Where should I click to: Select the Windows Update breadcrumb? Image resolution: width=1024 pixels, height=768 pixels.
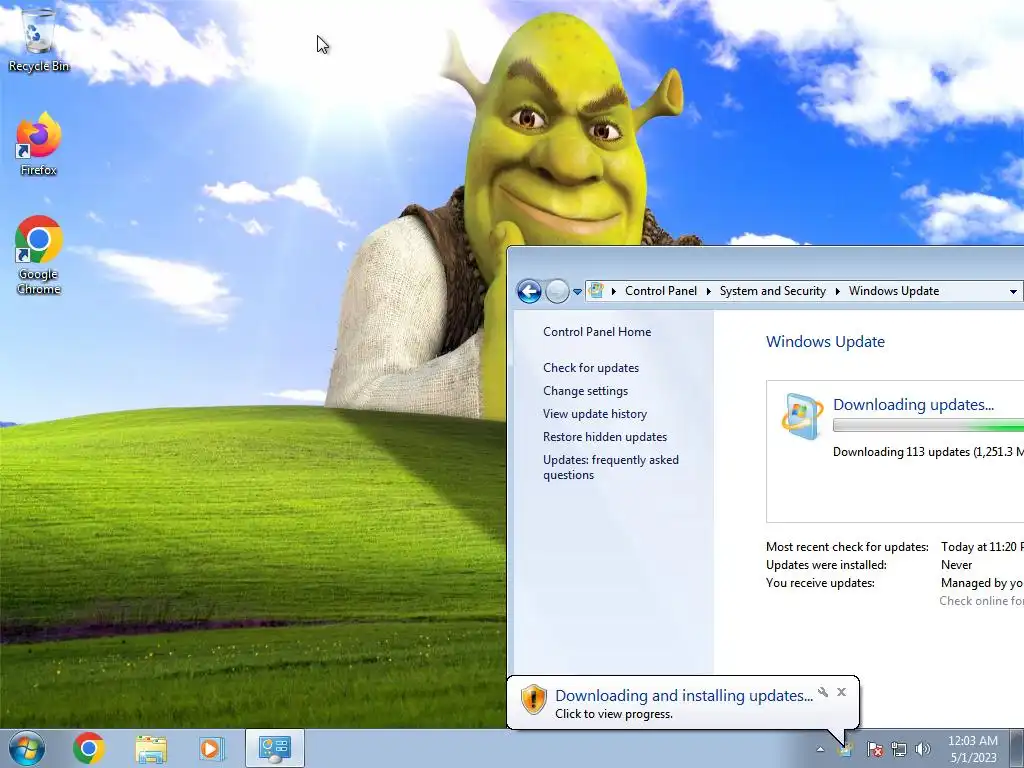(x=893, y=291)
